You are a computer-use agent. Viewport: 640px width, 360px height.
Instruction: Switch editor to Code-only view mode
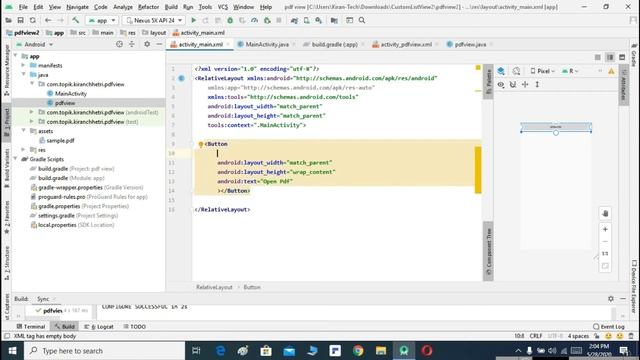click(598, 58)
